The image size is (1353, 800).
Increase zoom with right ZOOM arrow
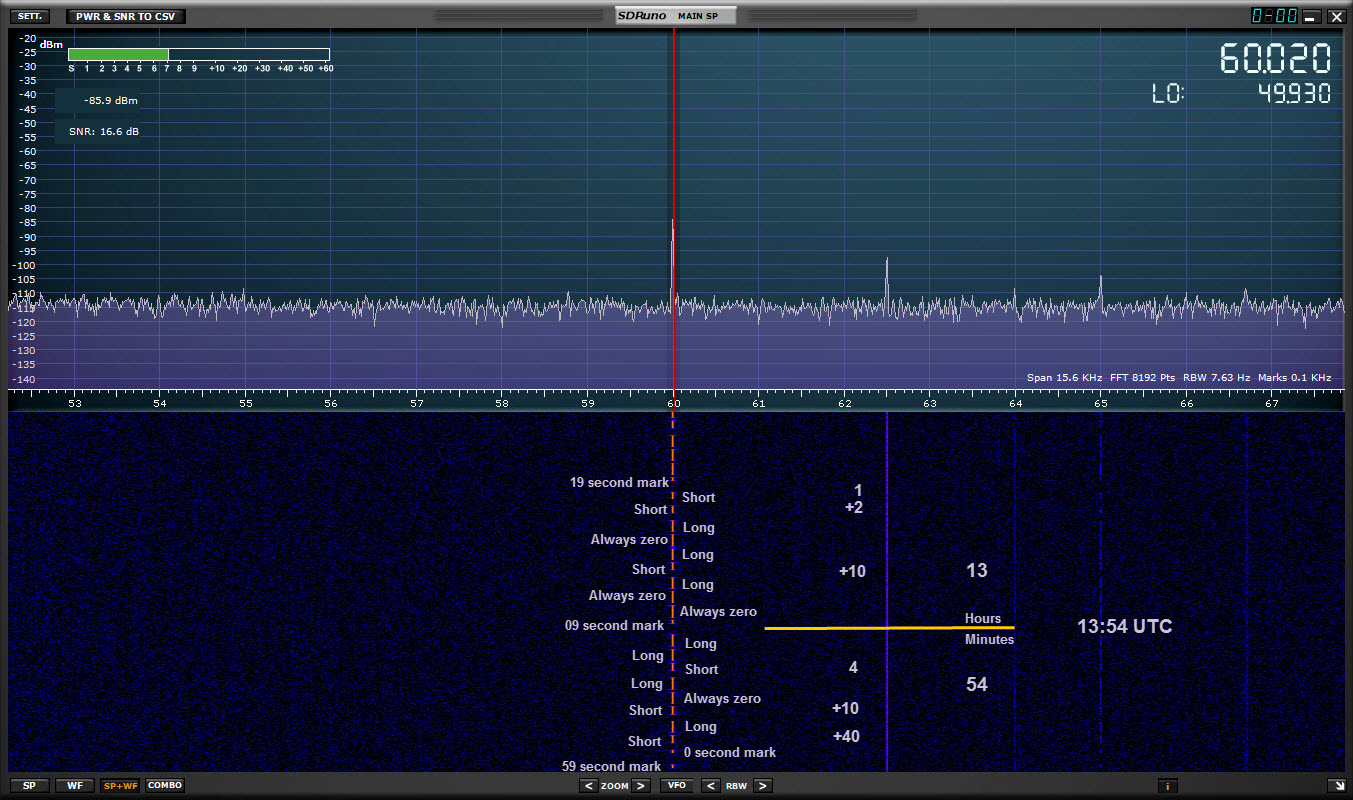(x=641, y=786)
